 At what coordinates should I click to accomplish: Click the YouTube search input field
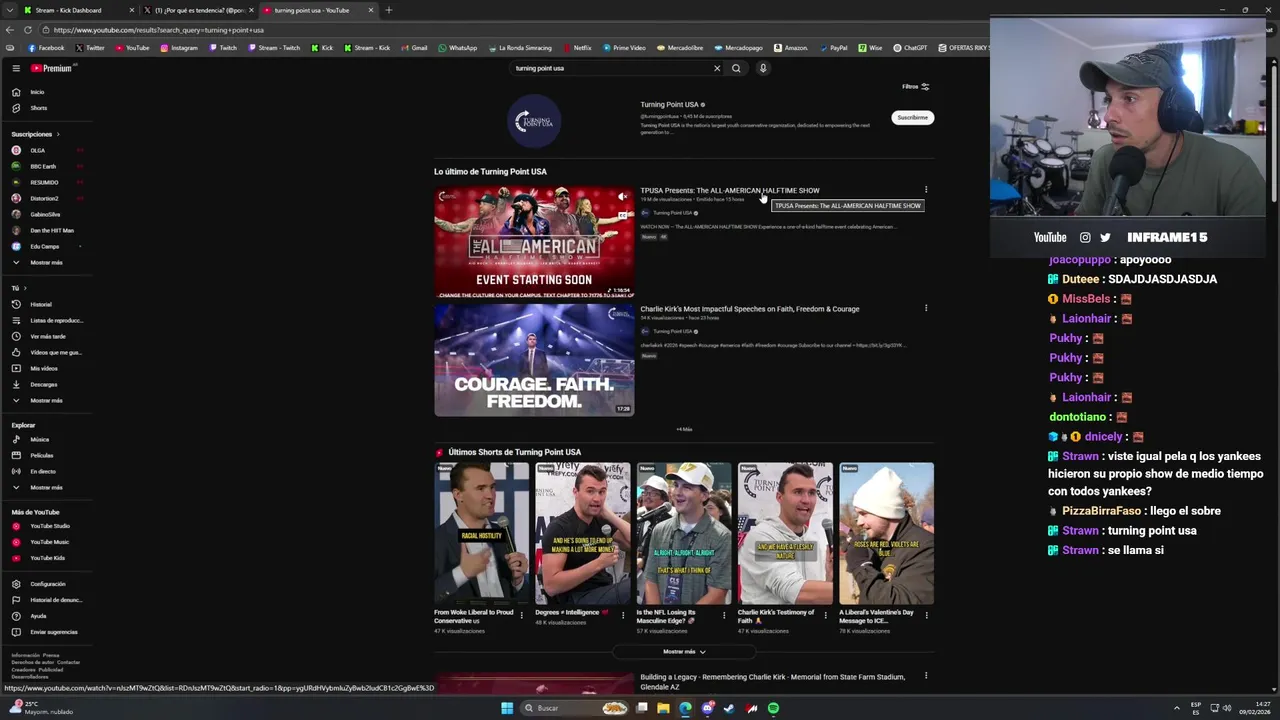click(610, 68)
